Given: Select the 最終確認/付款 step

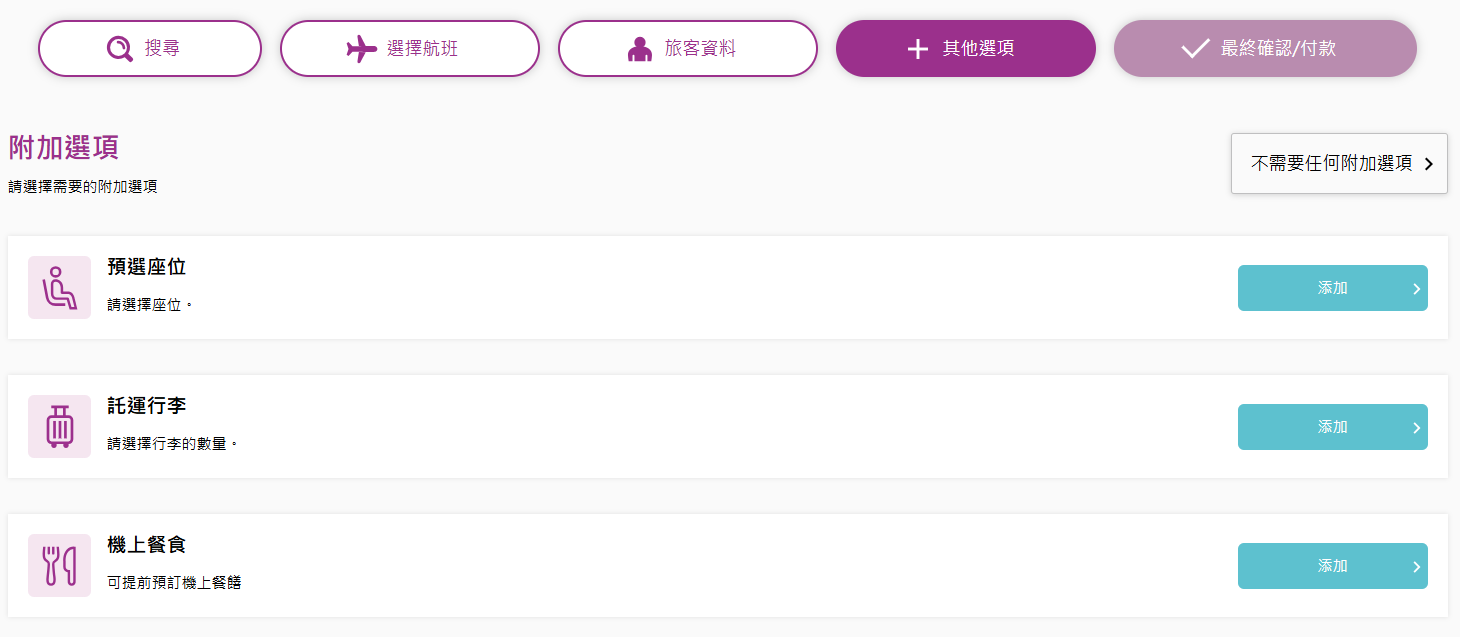Looking at the screenshot, I should [x=1265, y=48].
